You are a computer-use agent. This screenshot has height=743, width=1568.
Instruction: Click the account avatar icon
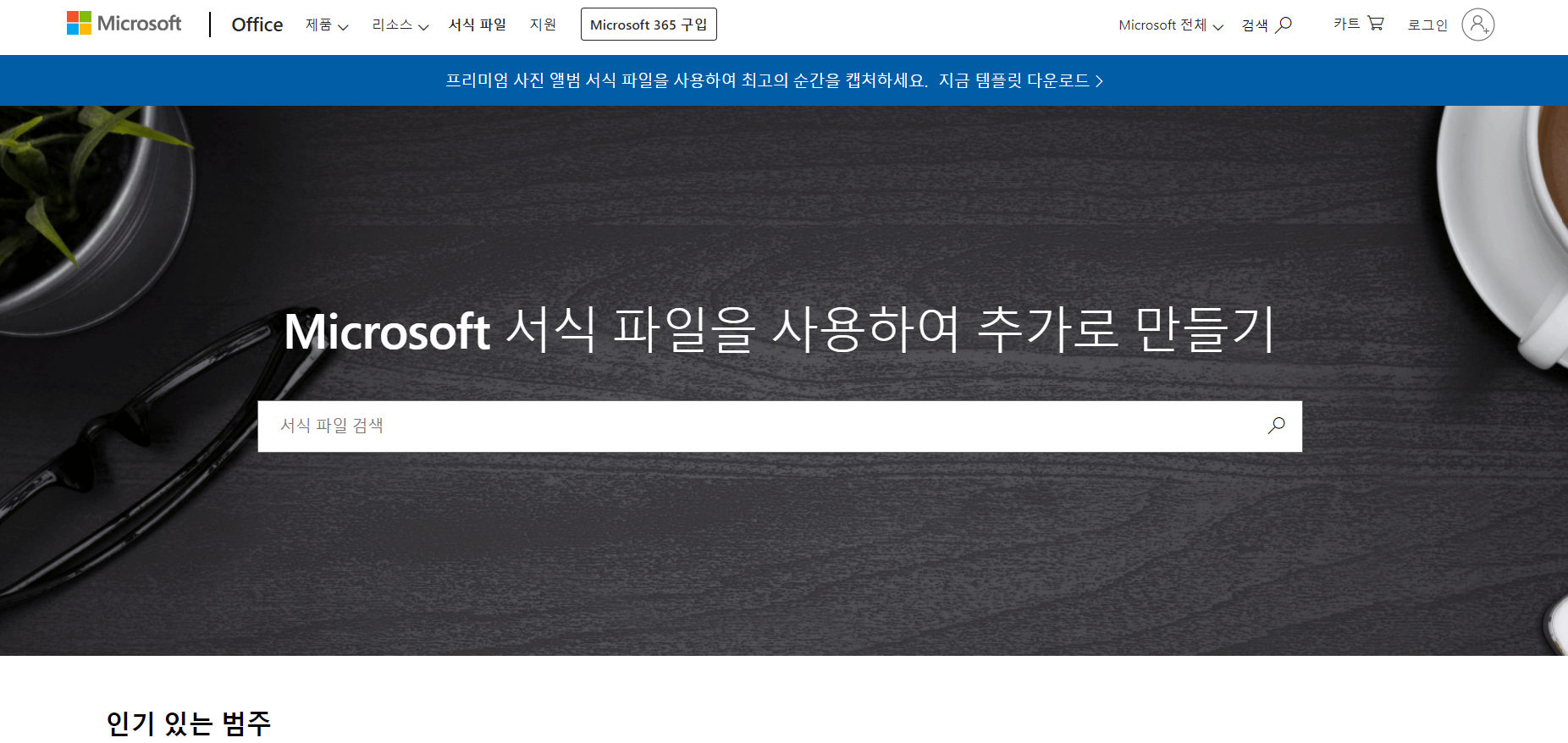[1477, 25]
